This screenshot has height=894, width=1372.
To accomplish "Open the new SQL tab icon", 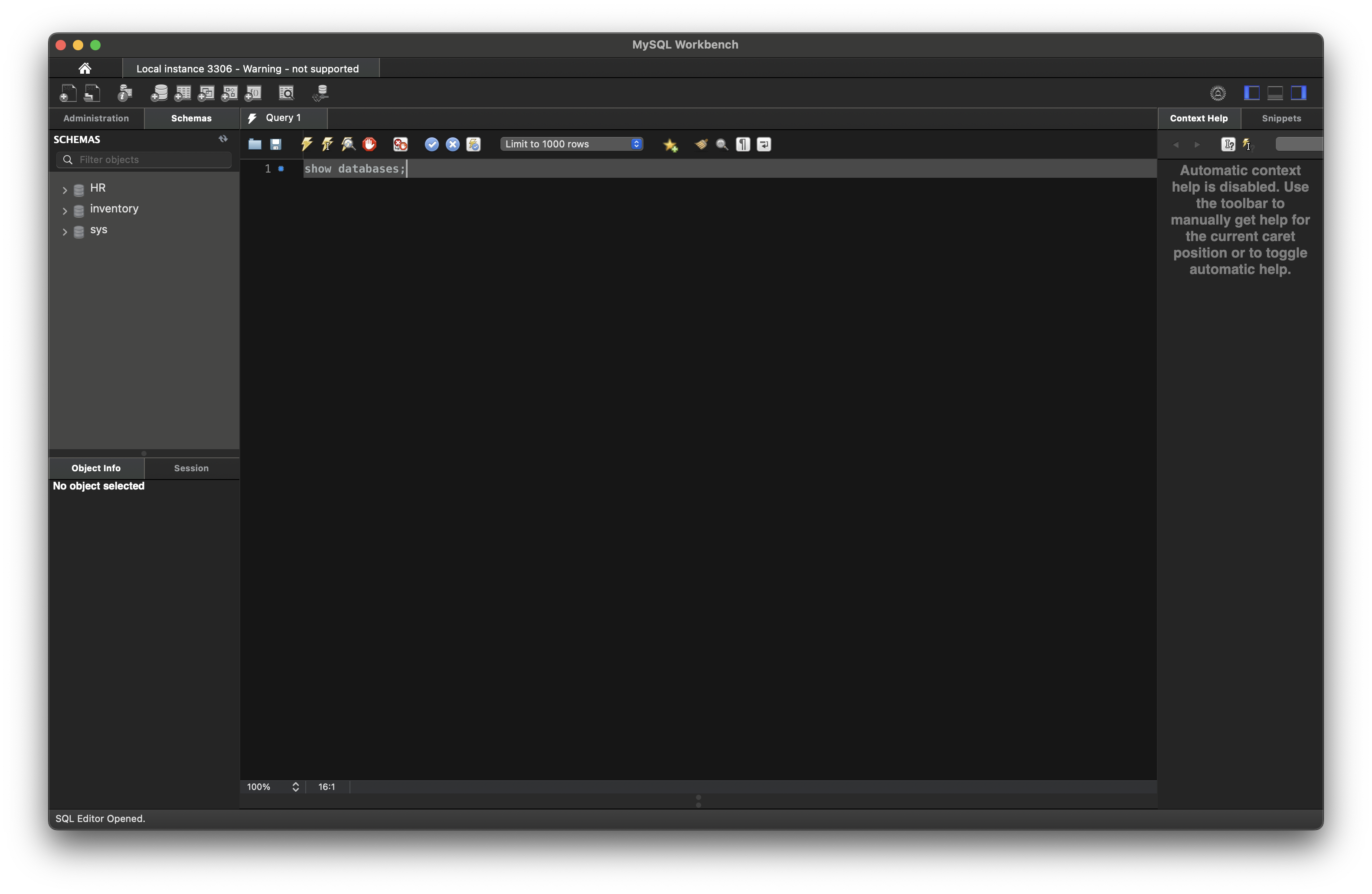I will click(x=68, y=93).
